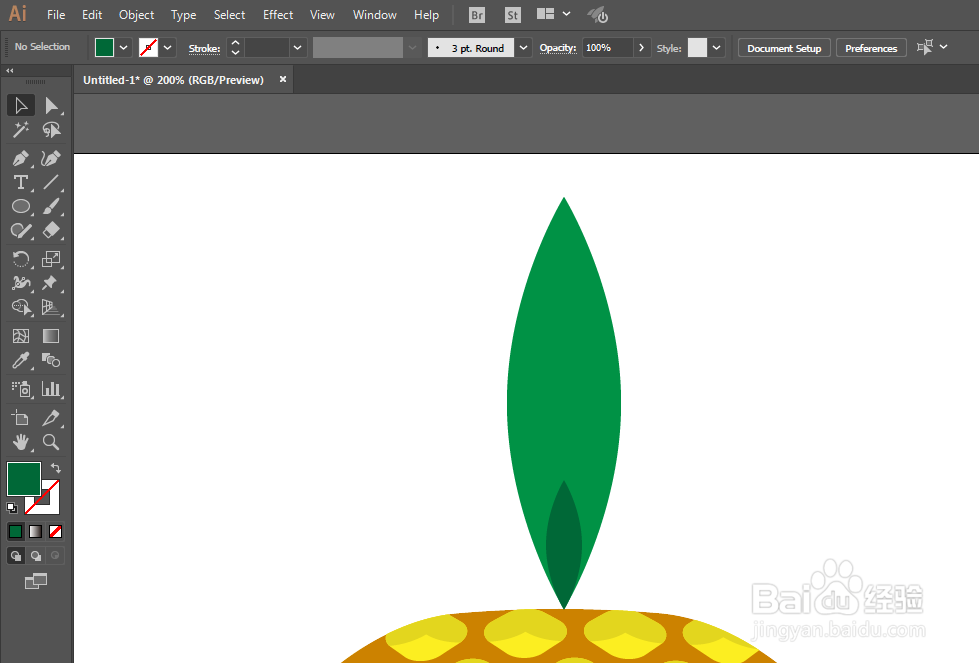Click the green Fill swatch in the toolbar
Screen dimensions: 979x663
point(23,479)
